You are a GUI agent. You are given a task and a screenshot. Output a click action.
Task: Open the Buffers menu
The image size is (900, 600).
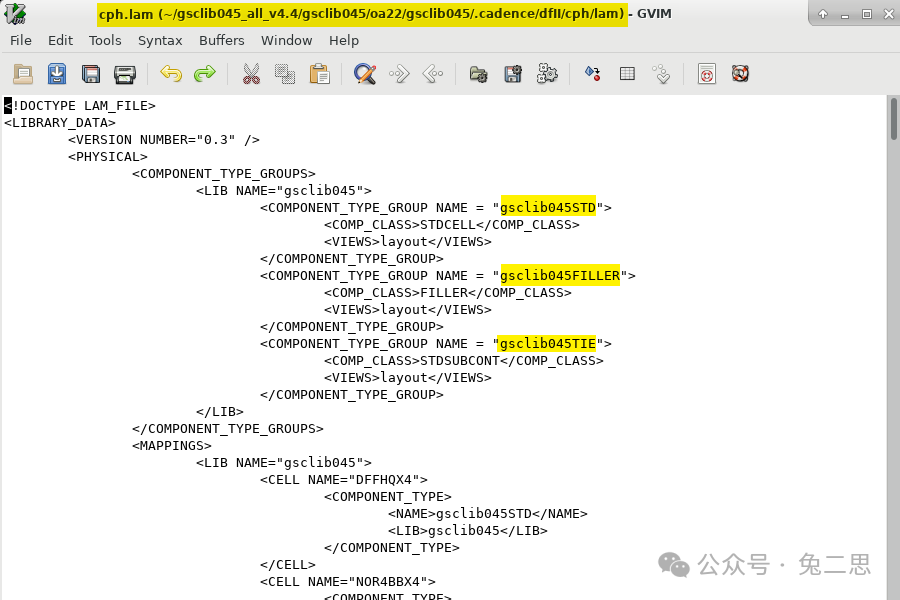coord(222,40)
